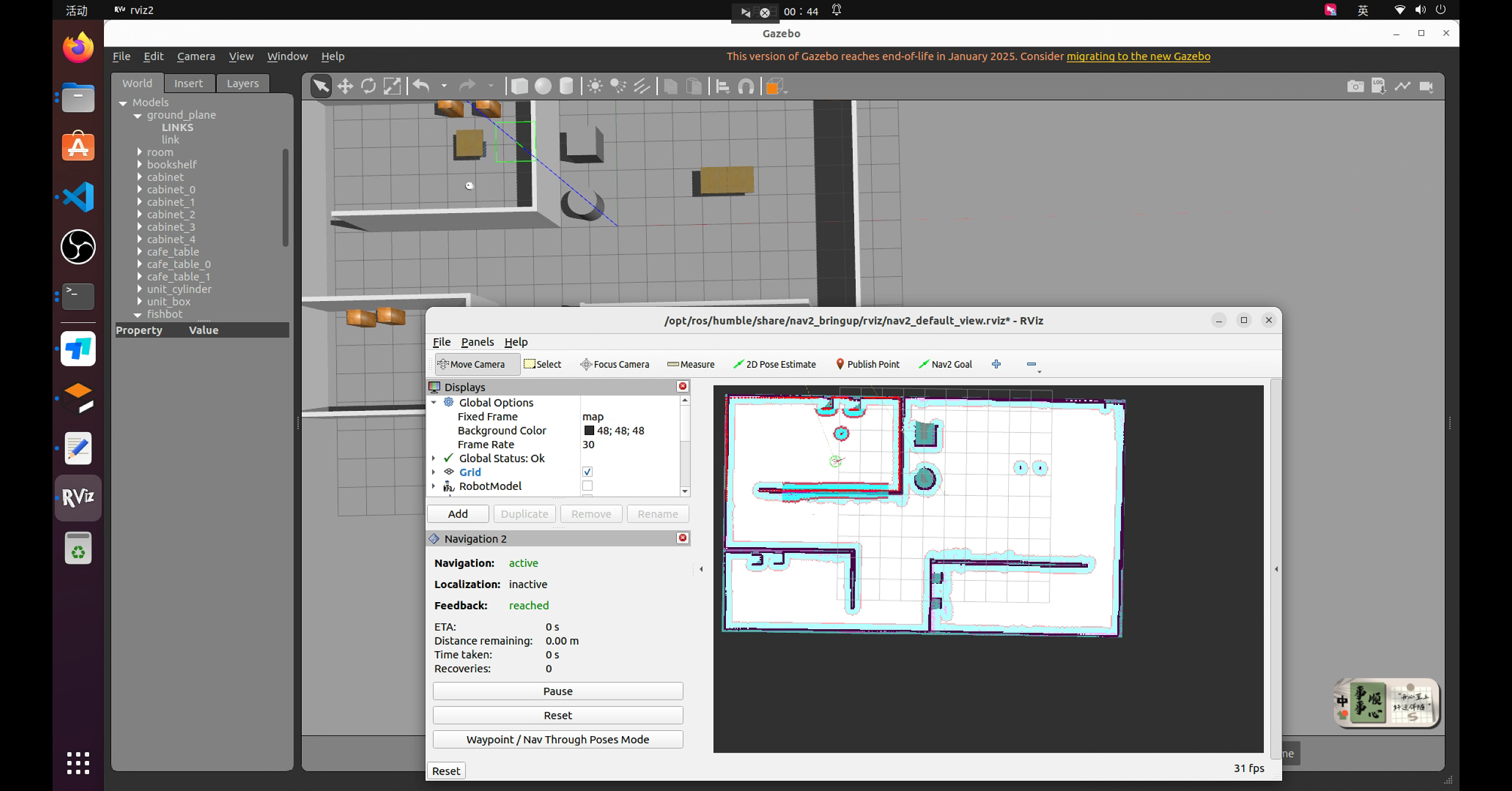Edit the Fixed Frame value map
Screen dimensions: 1512x791
click(630, 416)
